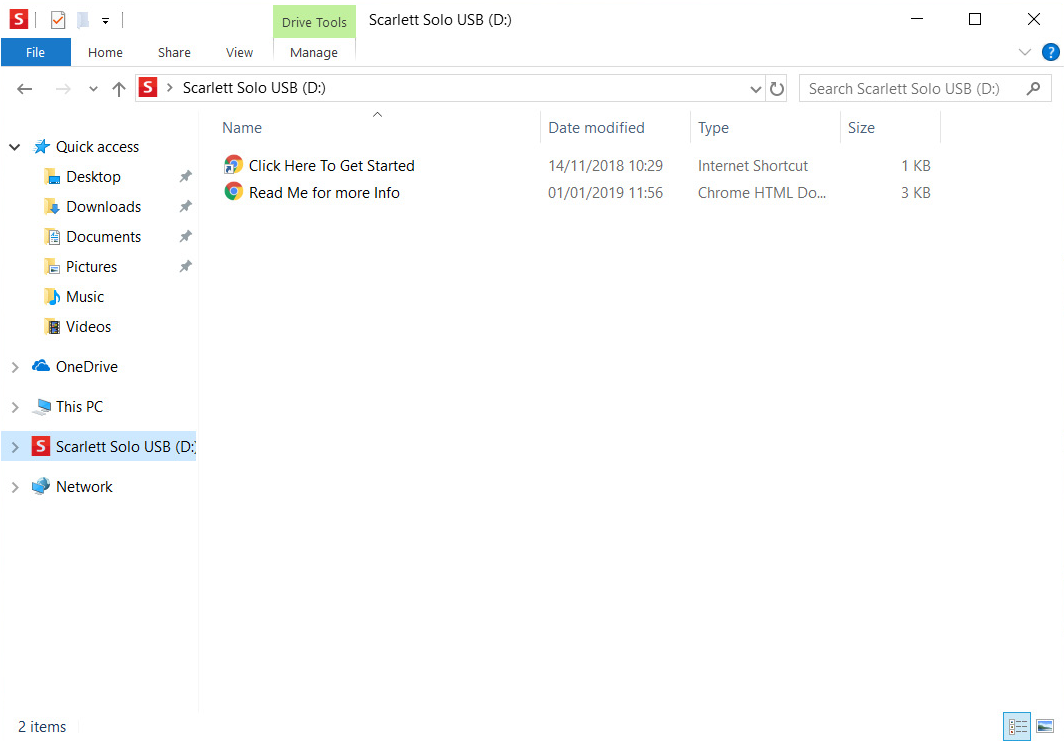The image size is (1064, 741).
Task: Switch to Large icons view layout
Action: (1046, 727)
